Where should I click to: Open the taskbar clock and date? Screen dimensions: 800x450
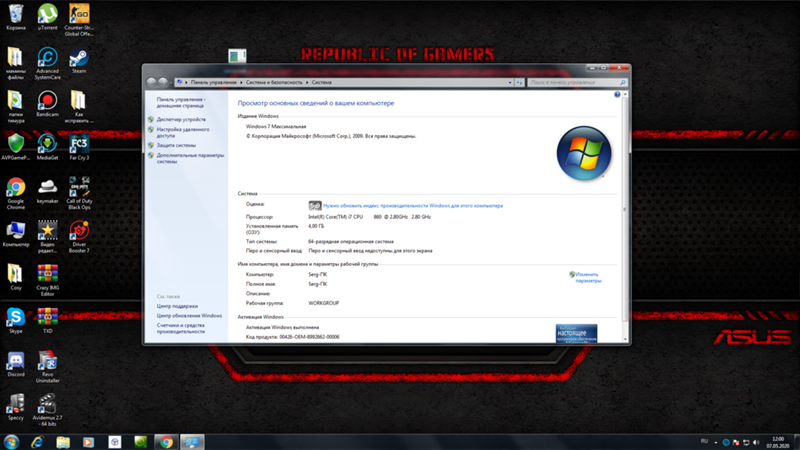778,442
